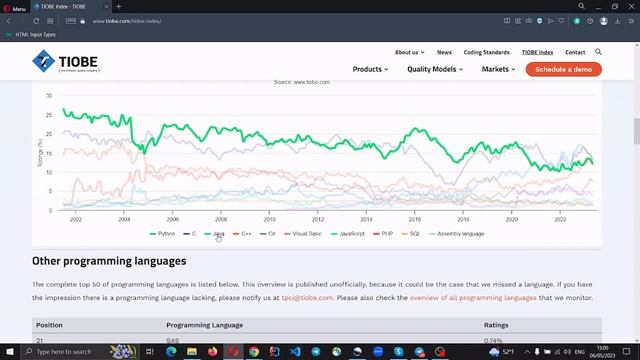Launch Microsoft Edge from taskbar
Screen dimensions: 640x360
coord(171,351)
